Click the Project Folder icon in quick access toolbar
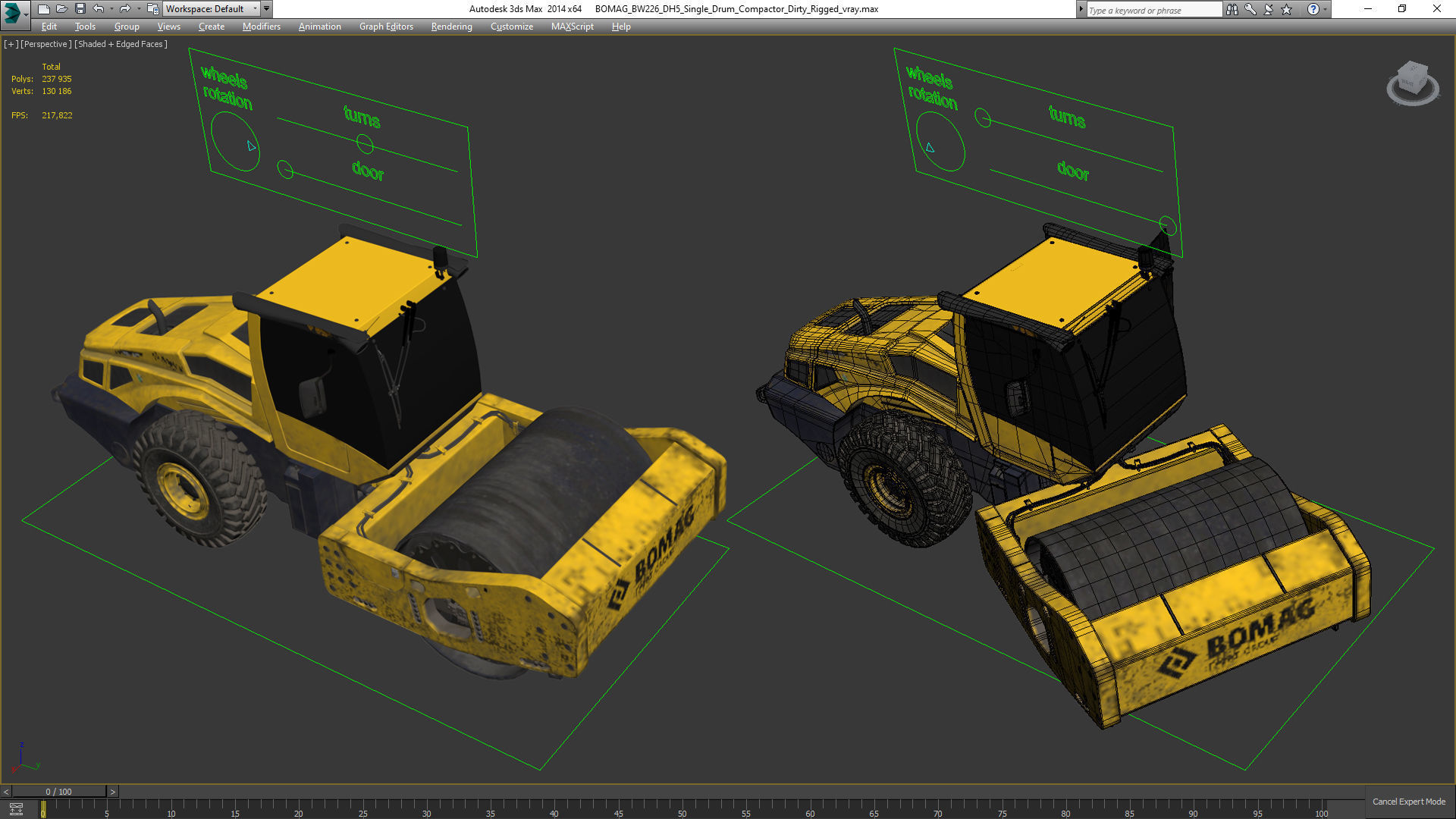 (152, 9)
